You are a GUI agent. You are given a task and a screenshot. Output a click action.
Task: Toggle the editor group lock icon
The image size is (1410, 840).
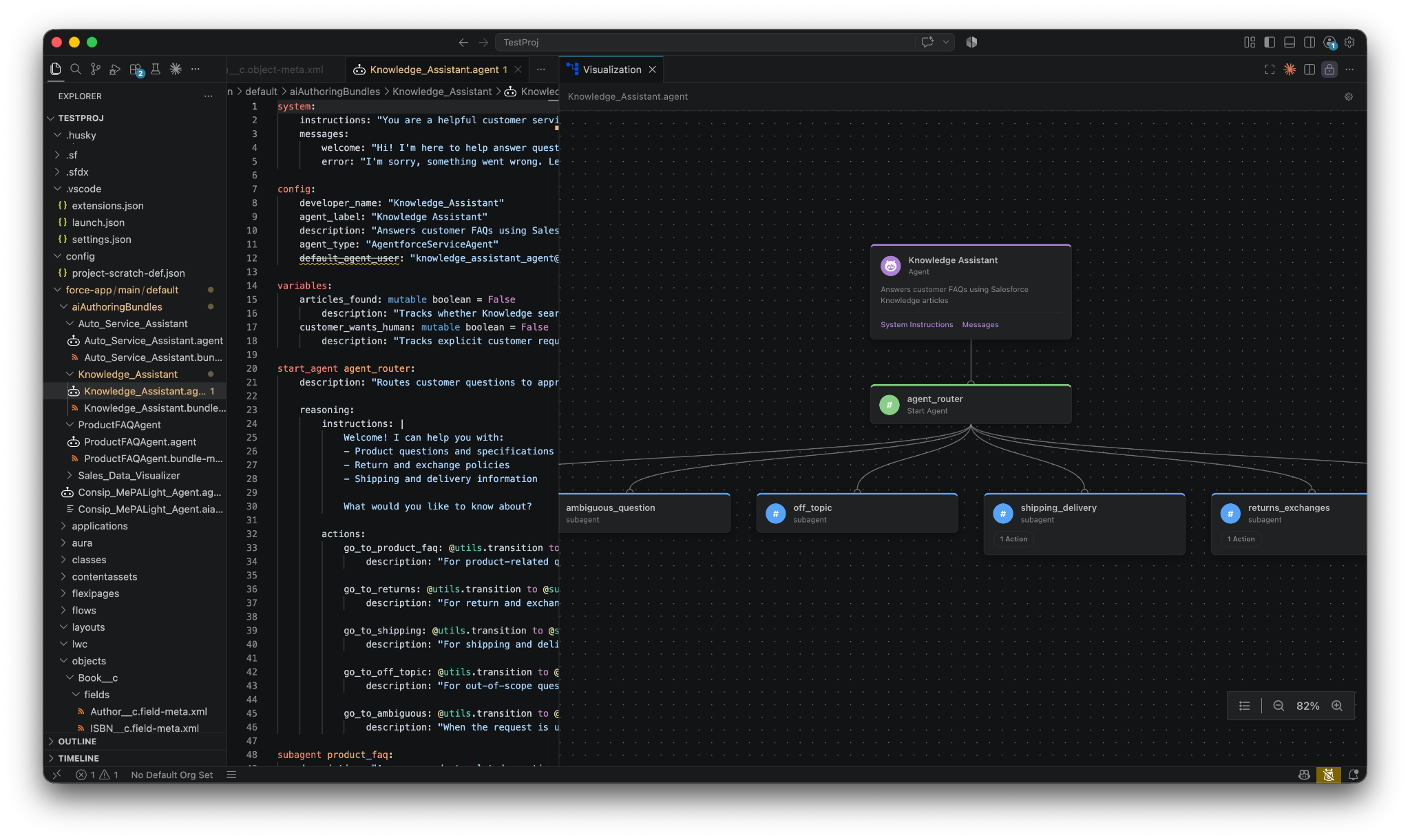point(1329,70)
